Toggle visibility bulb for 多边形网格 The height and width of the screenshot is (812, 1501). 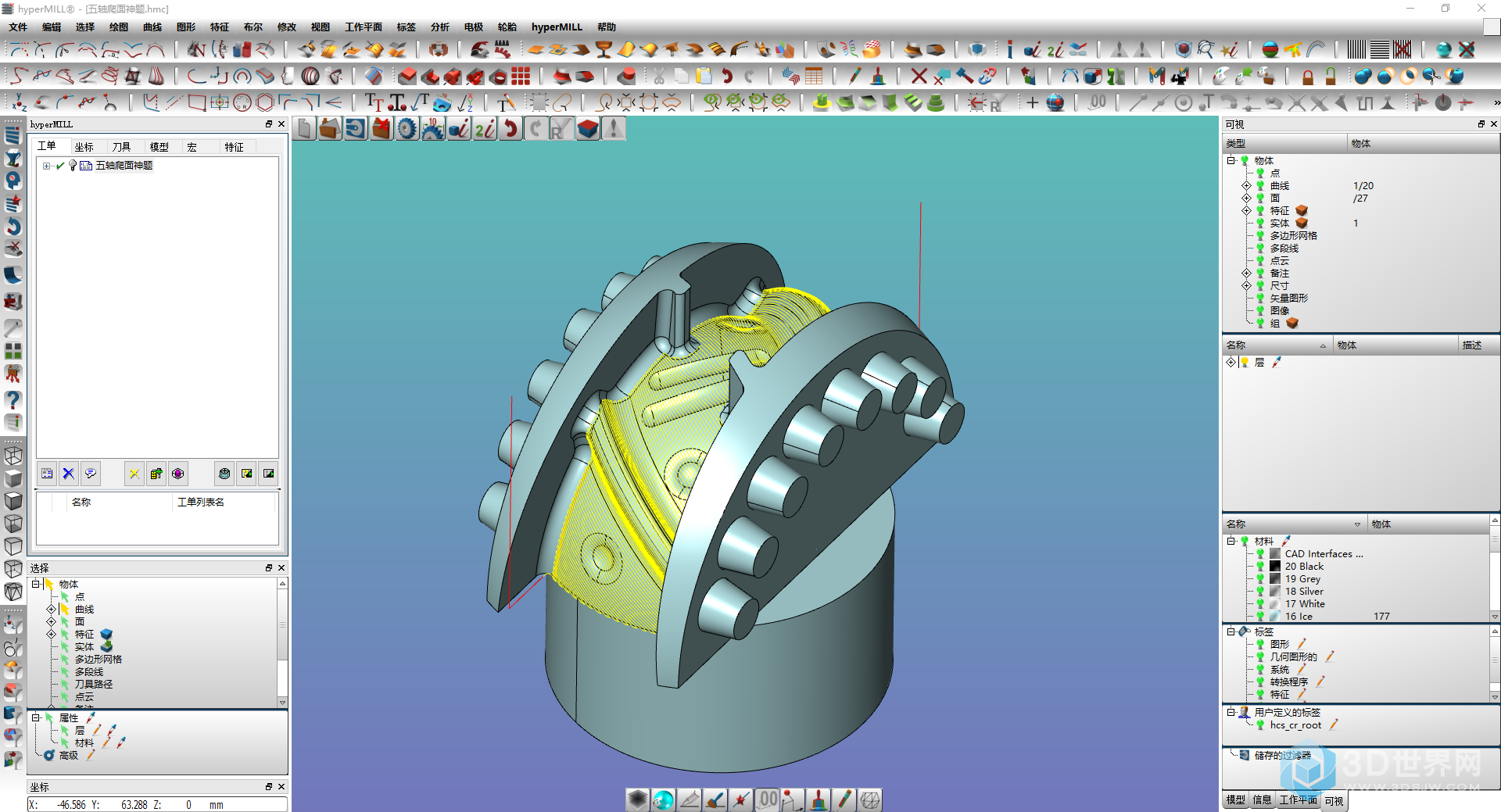coord(1260,235)
